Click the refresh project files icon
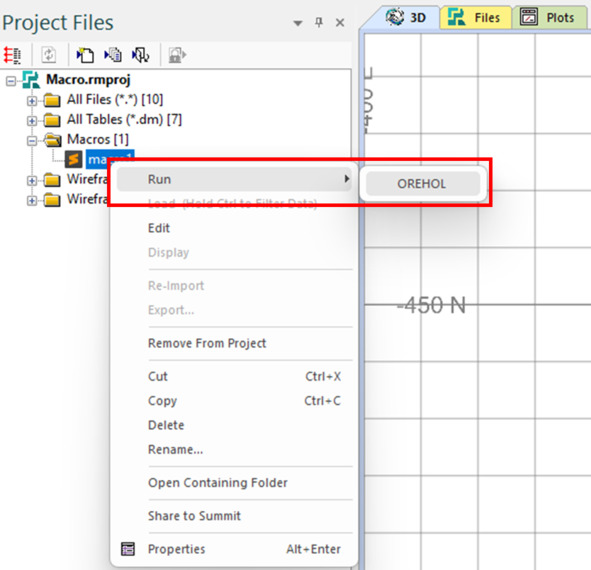 49,55
